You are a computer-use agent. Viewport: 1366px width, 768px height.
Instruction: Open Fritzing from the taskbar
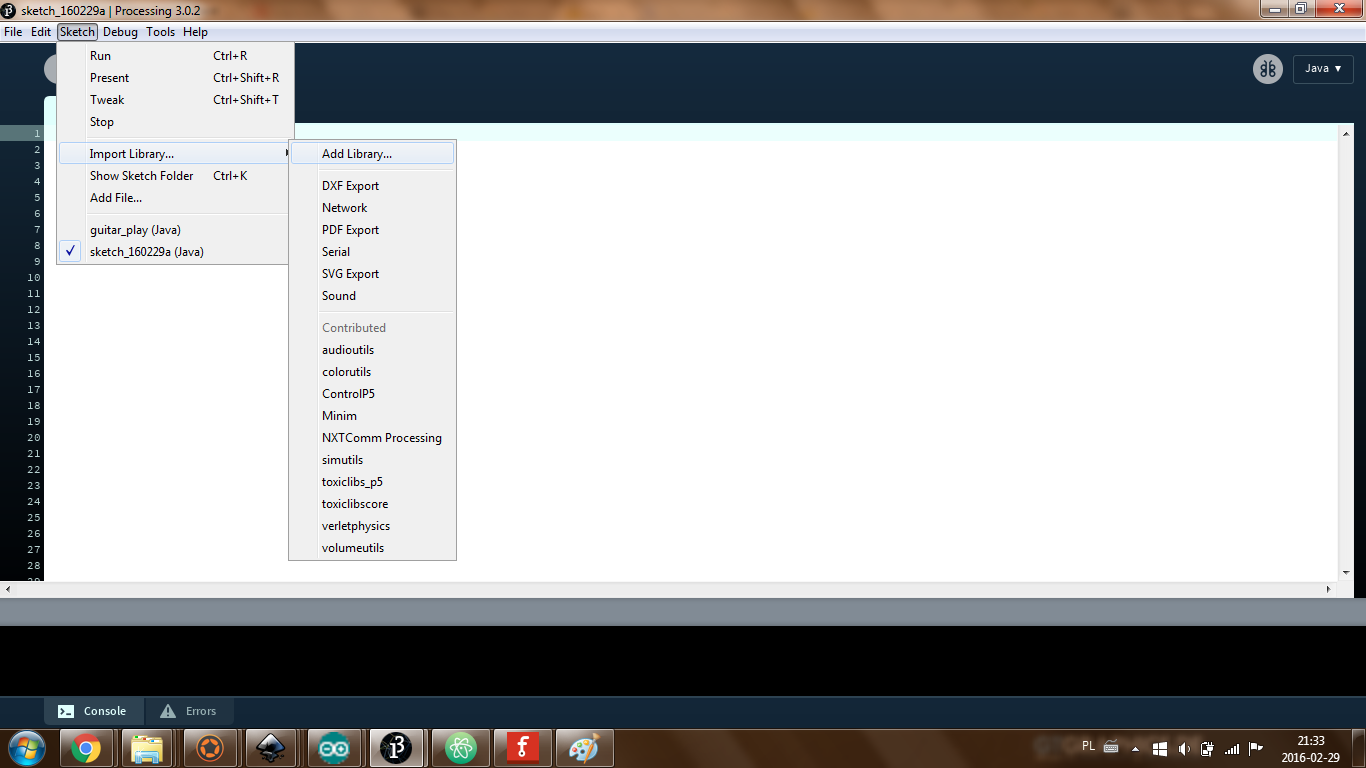tap(521, 748)
